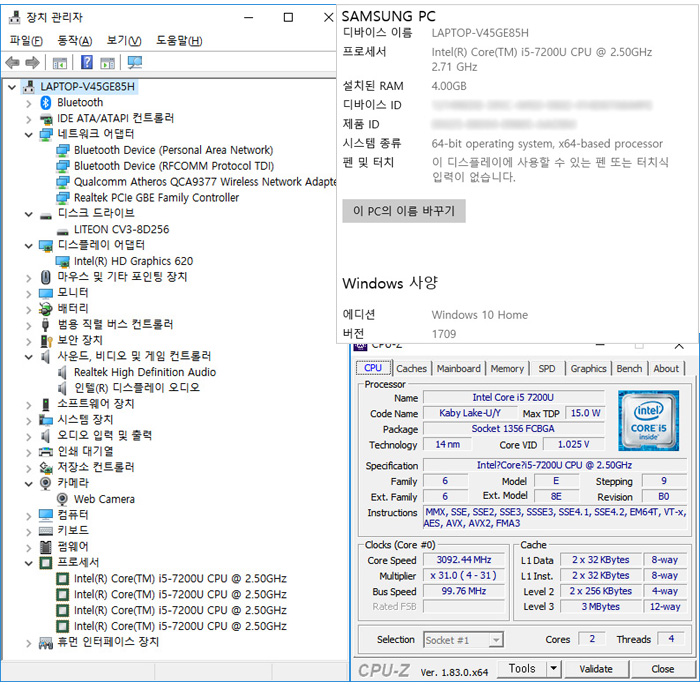The image size is (700, 685).
Task: Click the 카메라 category icon
Action: (45, 483)
